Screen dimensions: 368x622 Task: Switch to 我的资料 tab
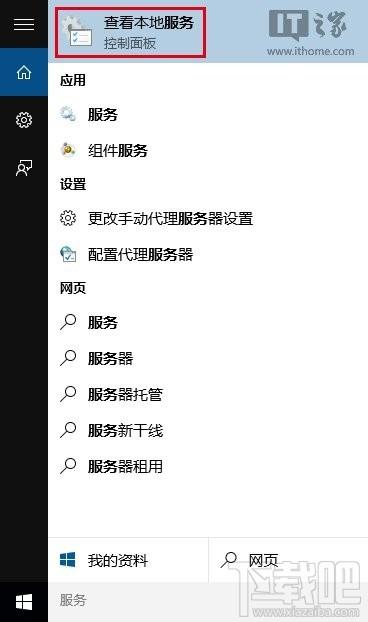coord(128,561)
